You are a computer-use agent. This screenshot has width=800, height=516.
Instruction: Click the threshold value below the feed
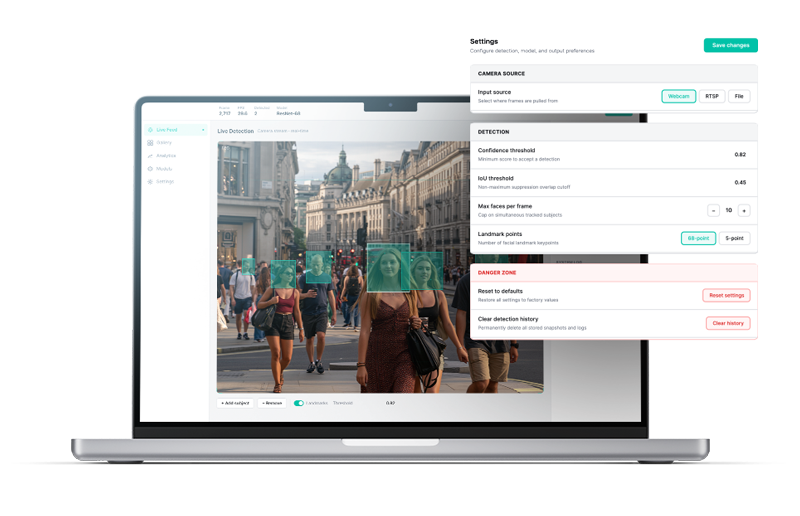(x=390, y=403)
